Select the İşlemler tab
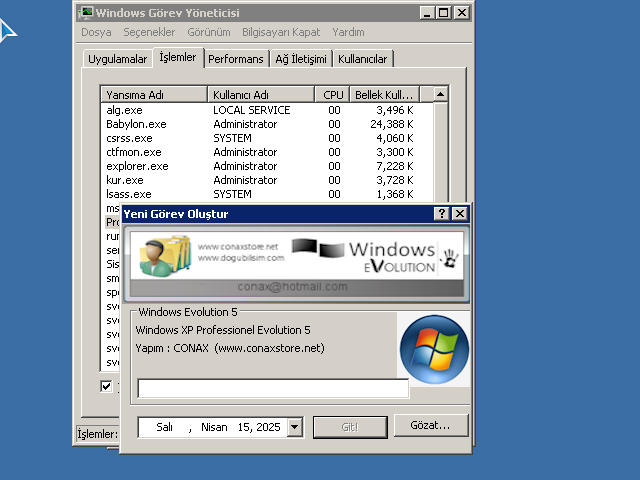 (x=178, y=57)
